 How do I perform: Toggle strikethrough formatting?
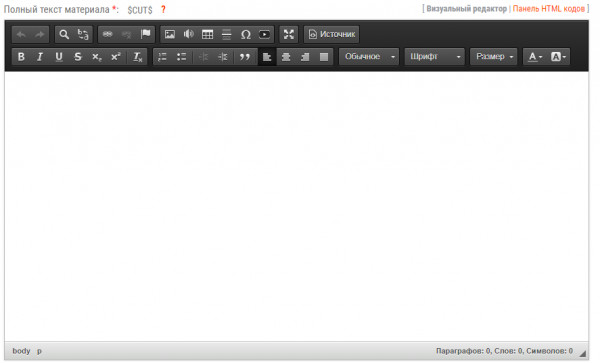[x=78, y=57]
